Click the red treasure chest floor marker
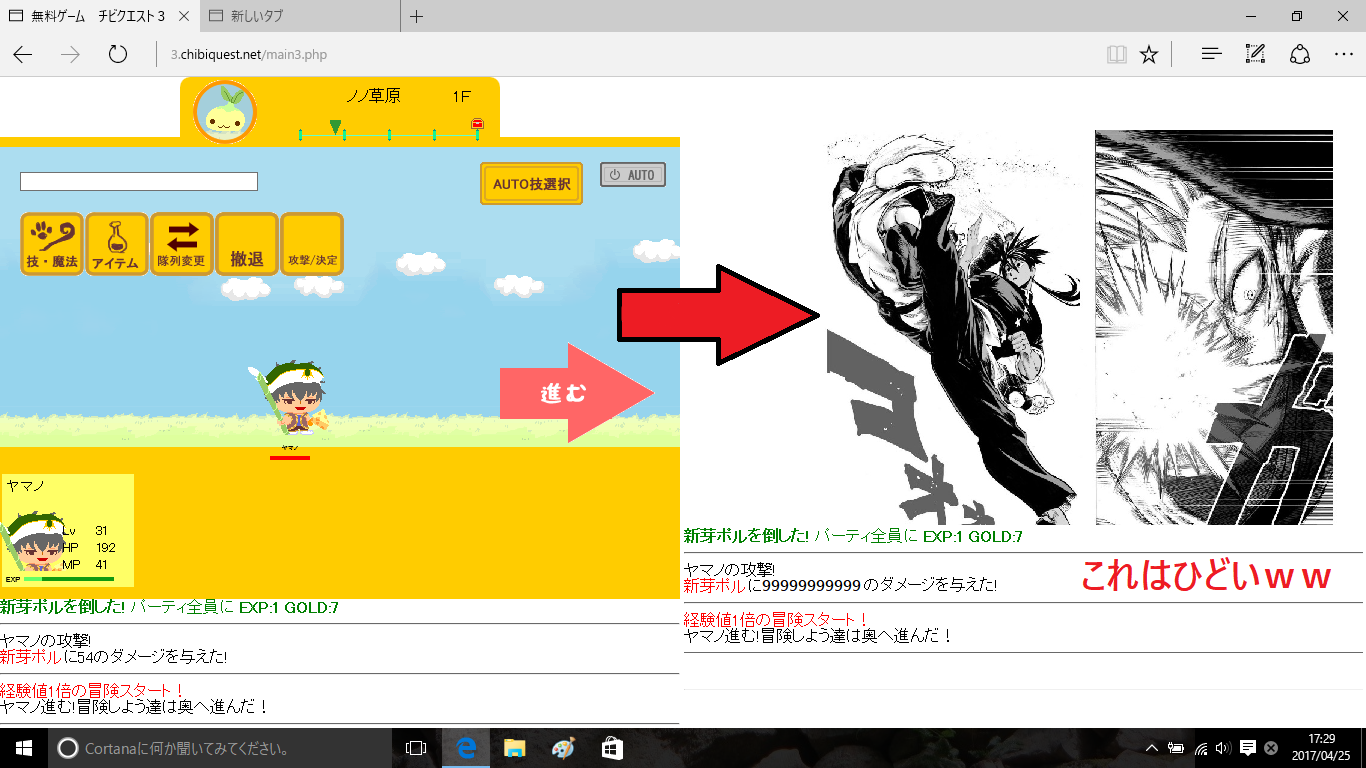1366x768 pixels. [x=477, y=124]
